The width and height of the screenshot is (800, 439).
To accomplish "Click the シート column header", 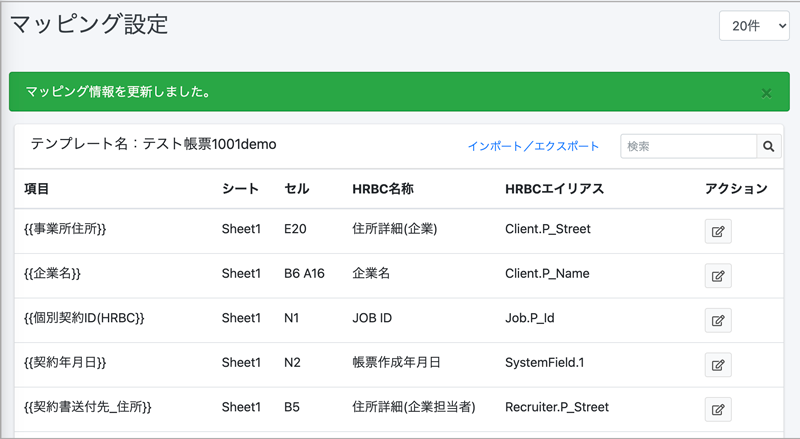I will tap(240, 189).
